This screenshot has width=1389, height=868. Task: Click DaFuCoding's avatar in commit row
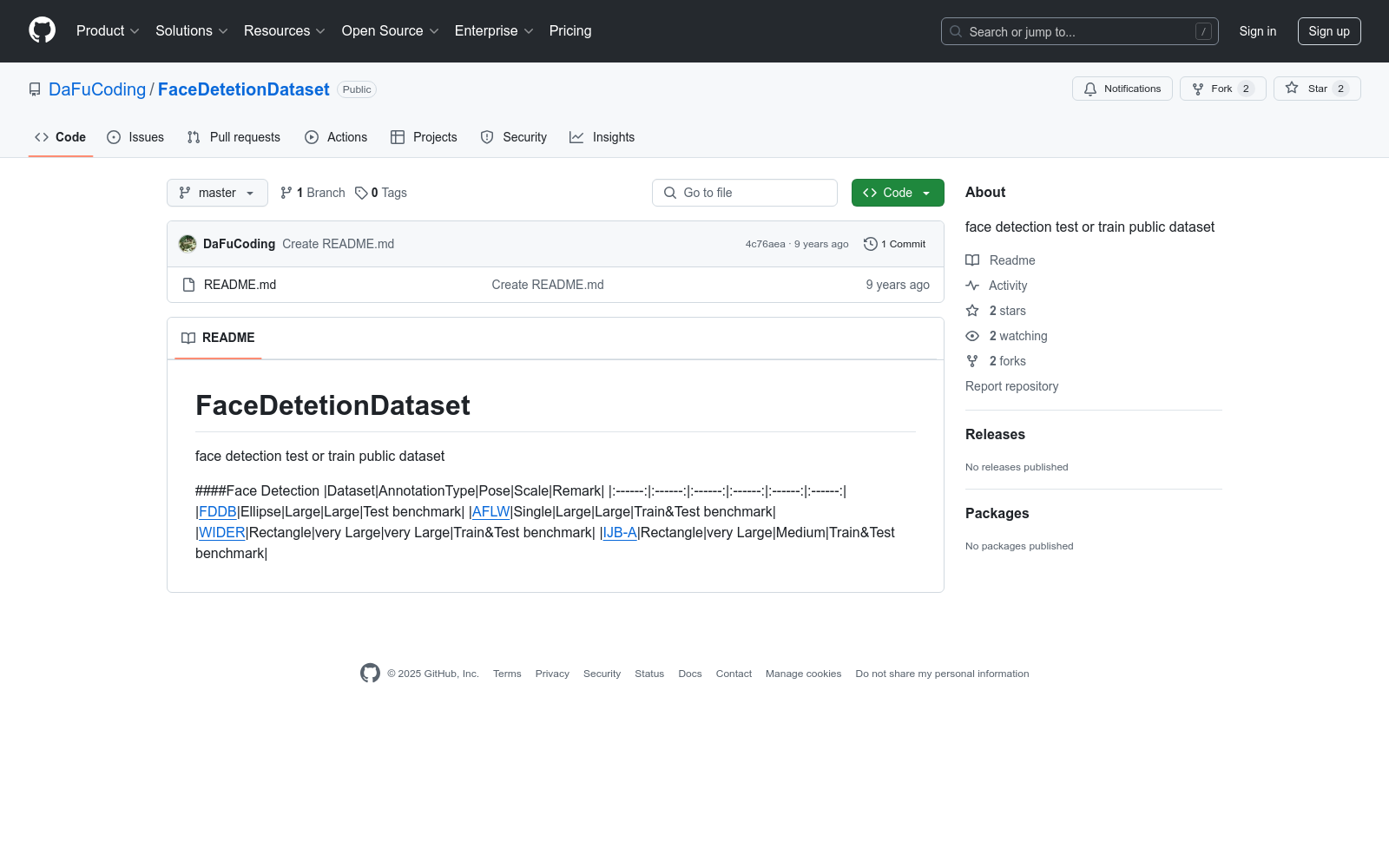tap(188, 244)
